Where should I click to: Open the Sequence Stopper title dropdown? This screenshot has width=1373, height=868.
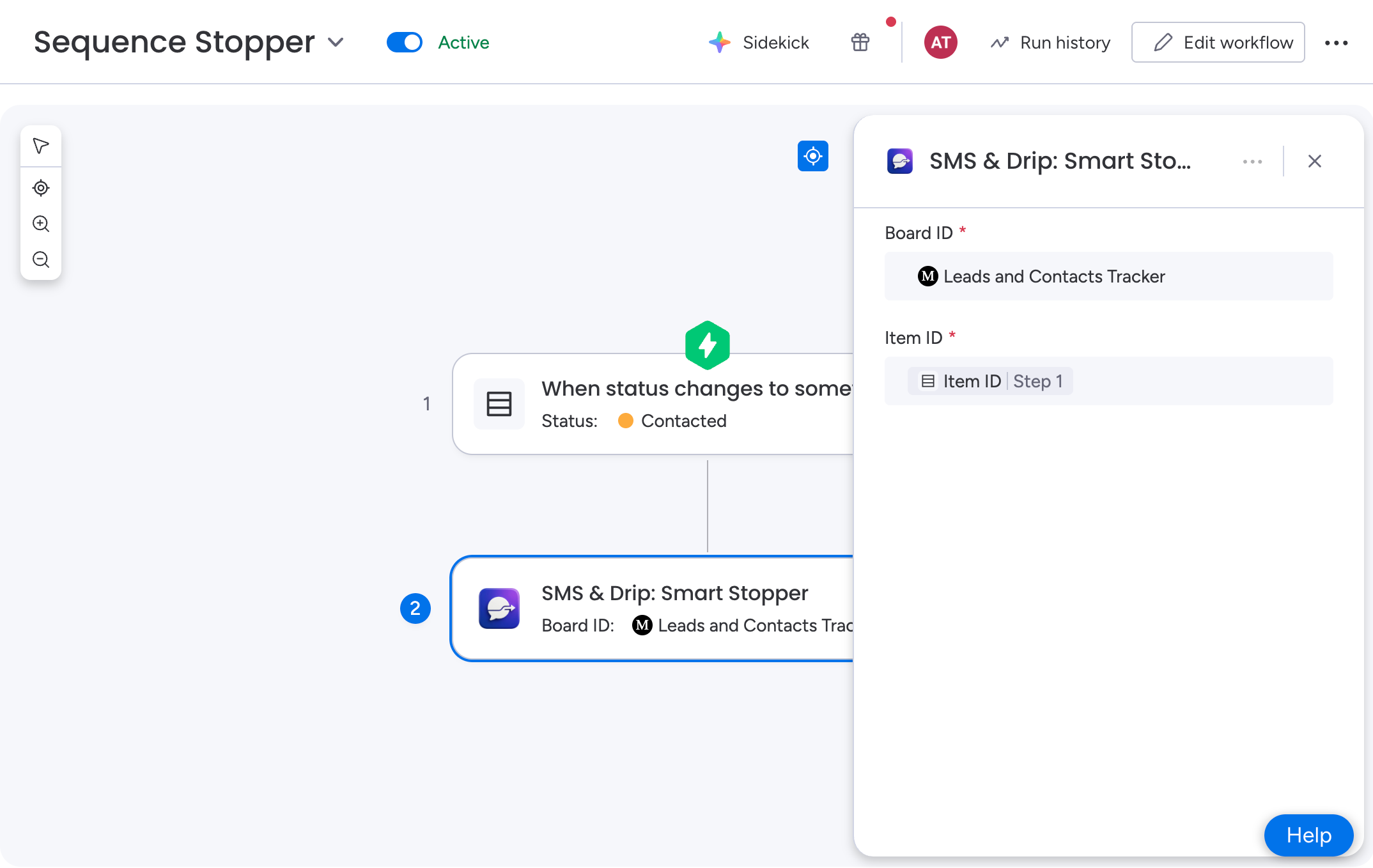coord(336,42)
